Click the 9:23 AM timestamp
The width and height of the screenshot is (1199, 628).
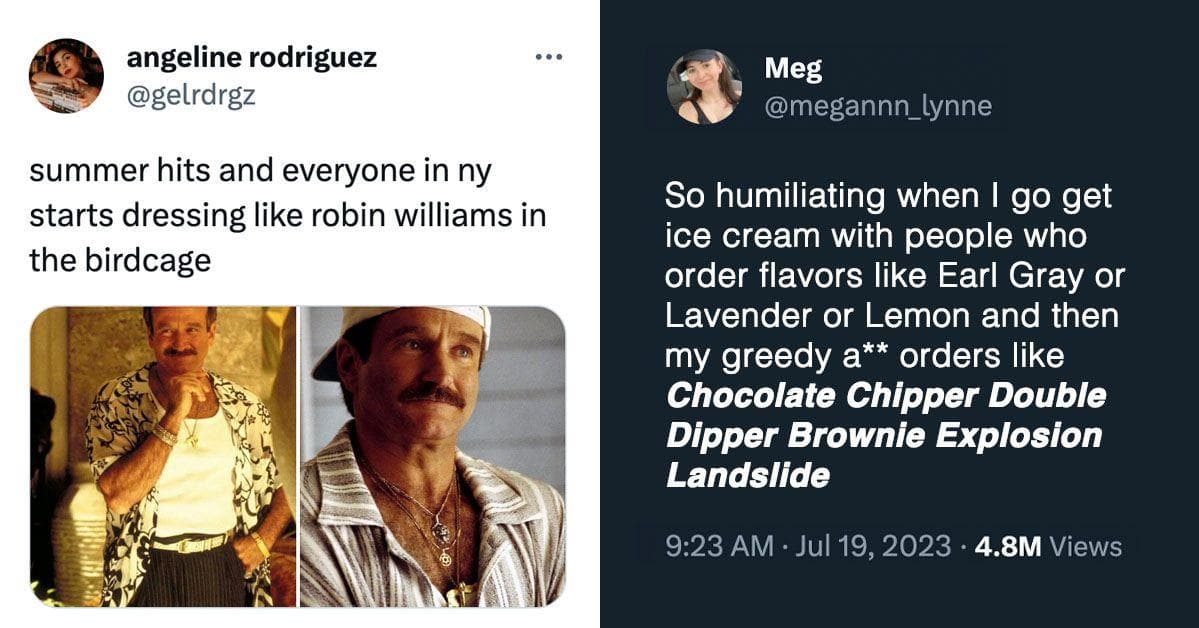point(720,546)
